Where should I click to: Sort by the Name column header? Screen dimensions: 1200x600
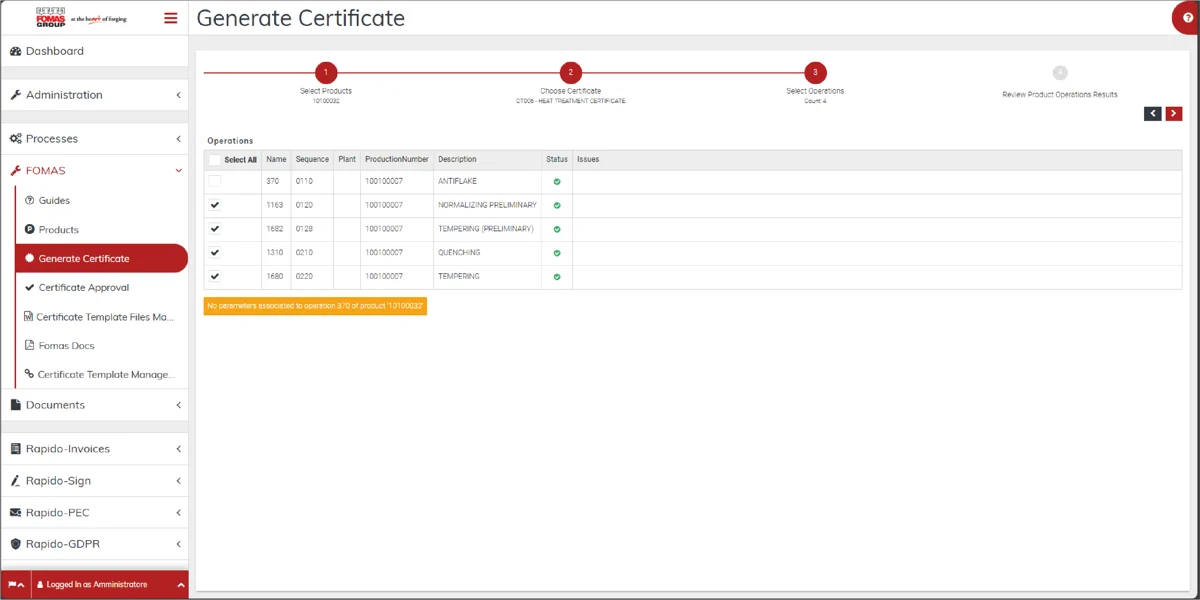tap(276, 160)
